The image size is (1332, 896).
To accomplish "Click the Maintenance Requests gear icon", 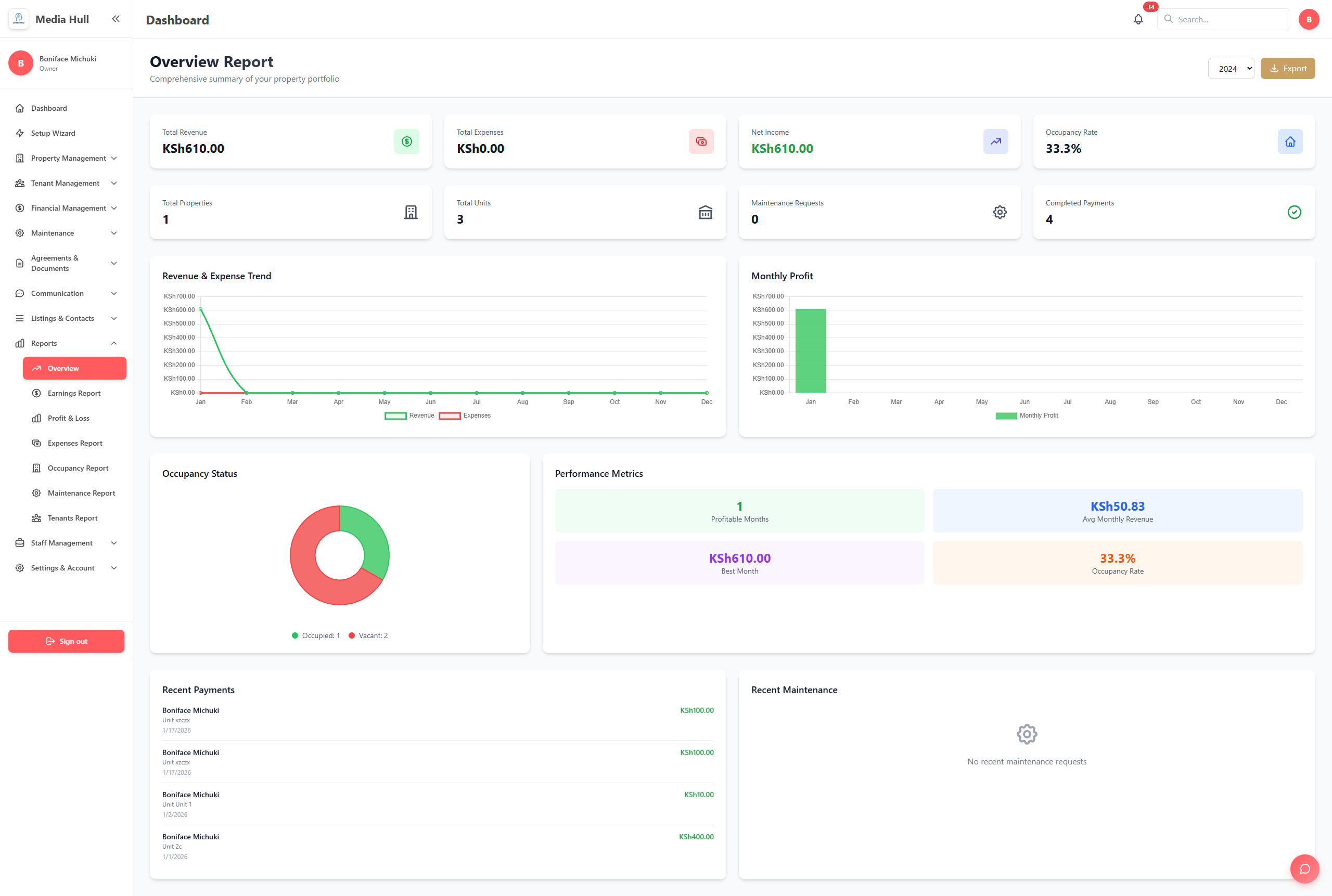I will 1000,212.
